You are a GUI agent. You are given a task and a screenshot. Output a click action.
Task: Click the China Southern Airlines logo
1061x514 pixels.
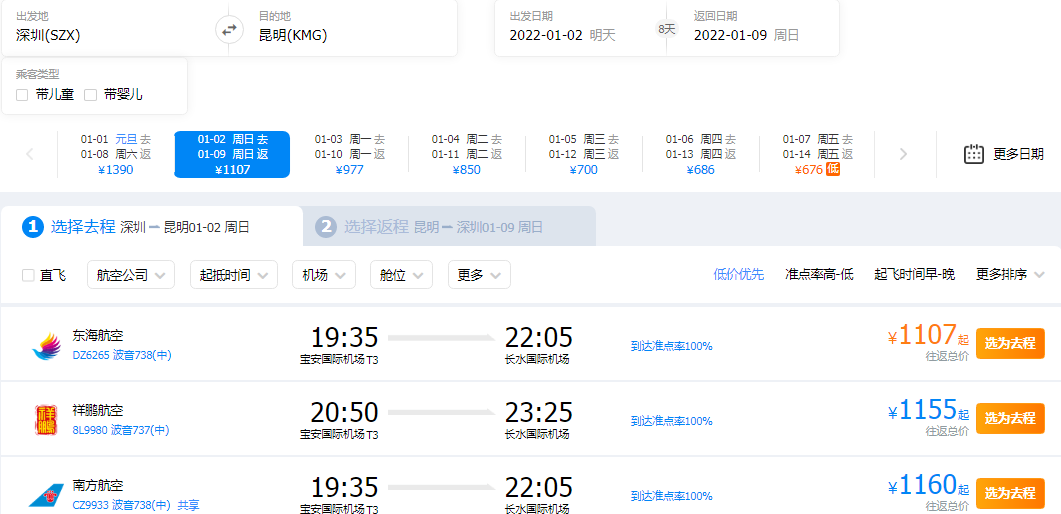47,494
